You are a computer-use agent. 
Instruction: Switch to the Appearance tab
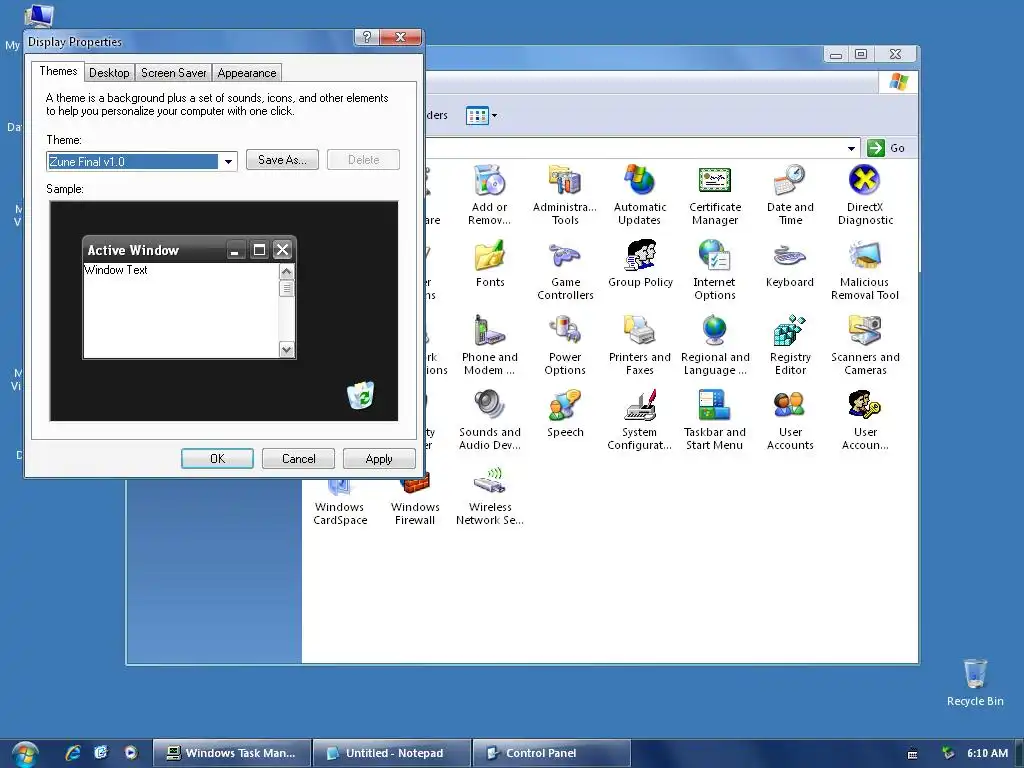coord(247,72)
